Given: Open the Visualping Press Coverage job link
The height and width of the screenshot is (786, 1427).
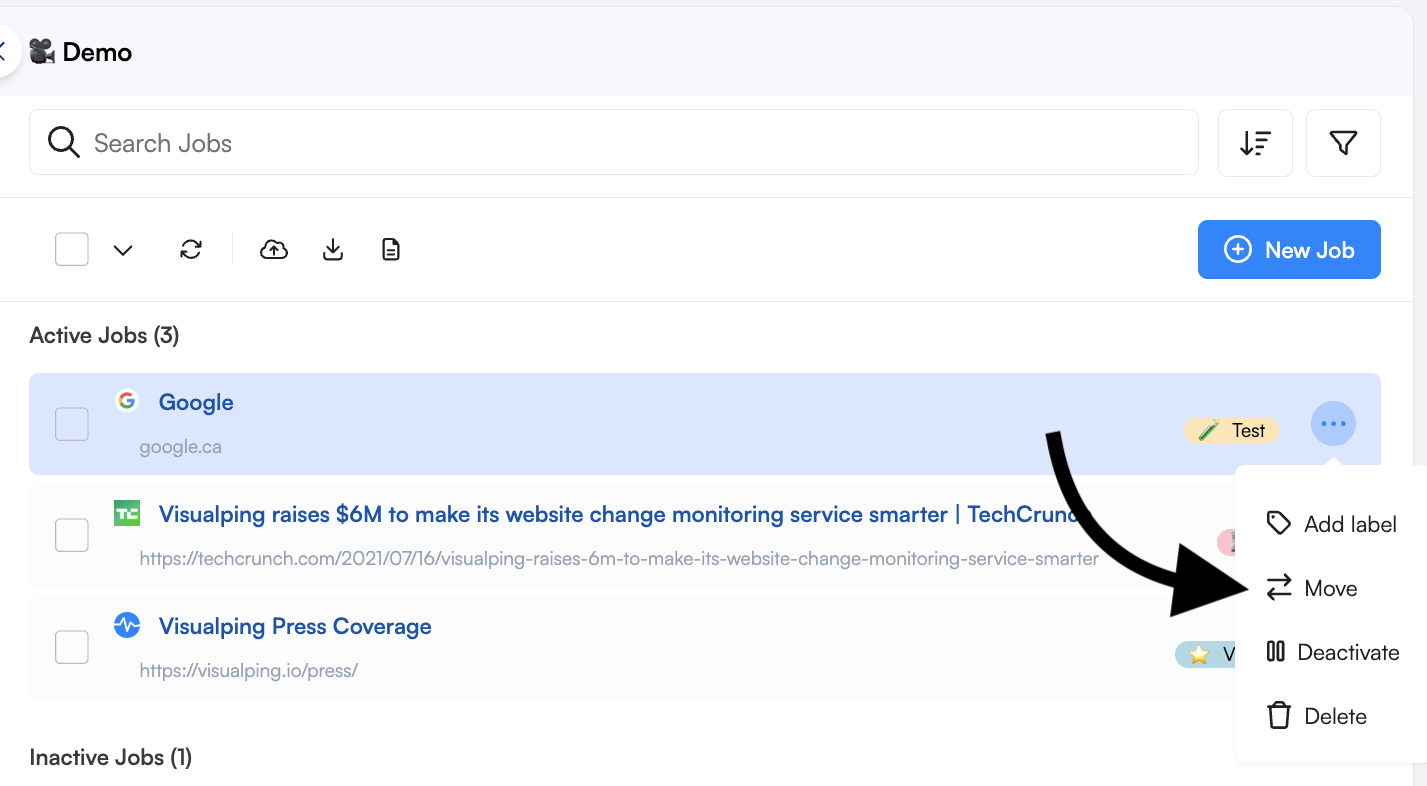Looking at the screenshot, I should pos(295,626).
